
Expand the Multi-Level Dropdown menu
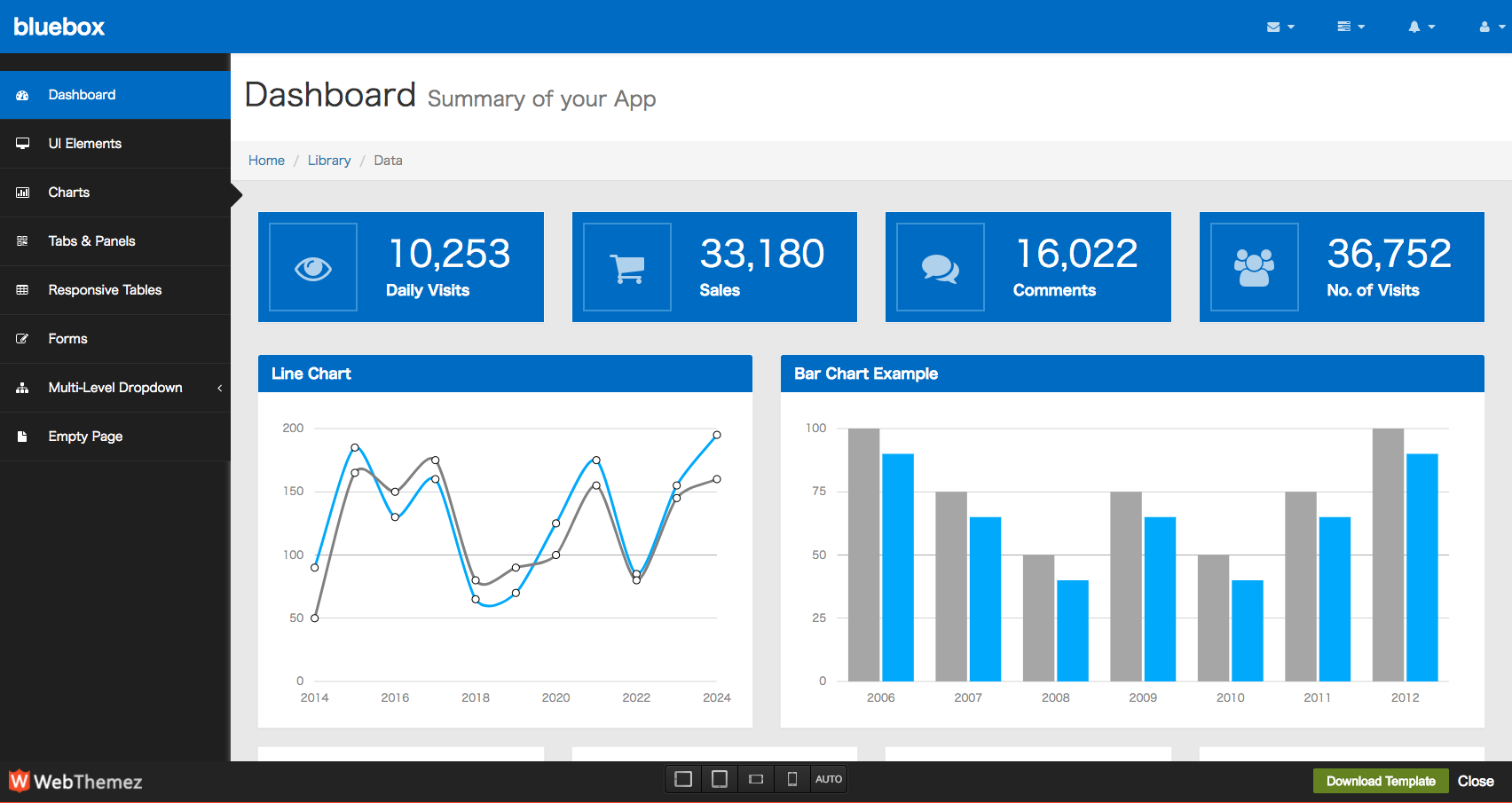[x=115, y=388]
